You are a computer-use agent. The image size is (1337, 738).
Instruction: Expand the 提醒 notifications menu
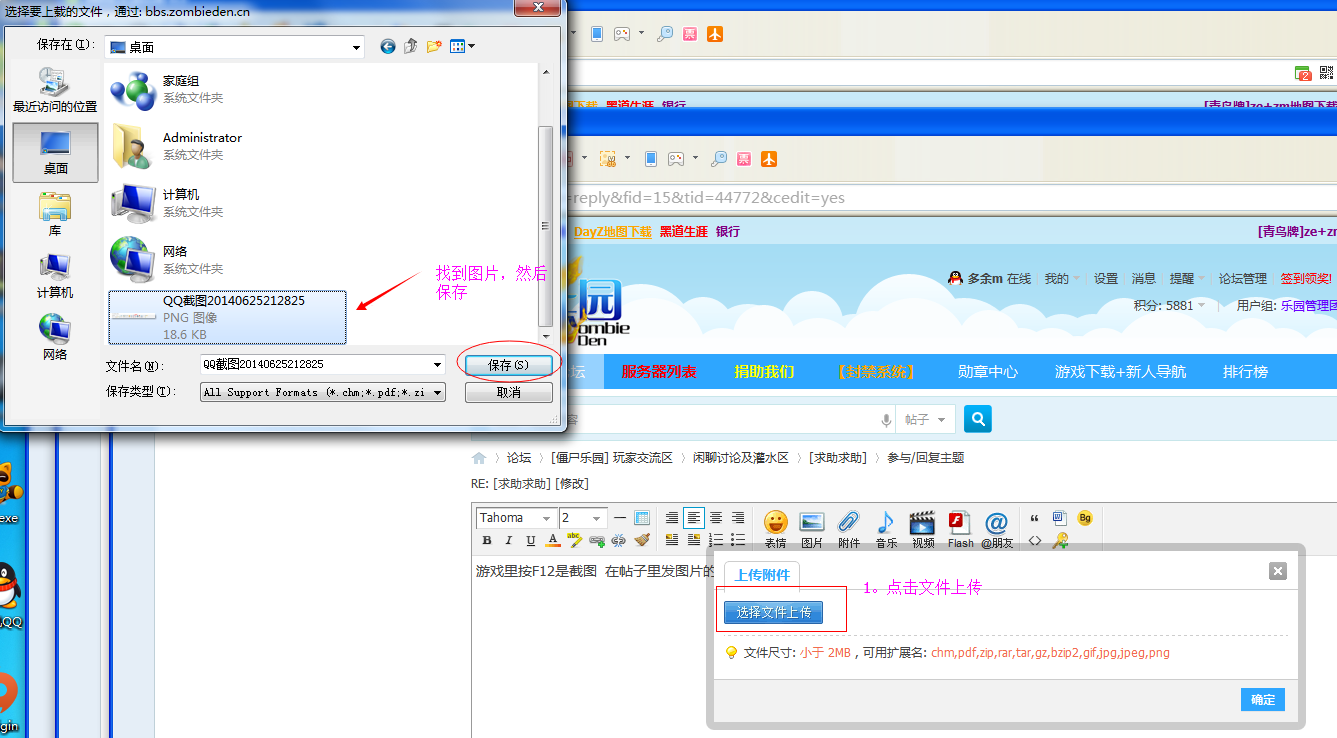tap(1187, 279)
